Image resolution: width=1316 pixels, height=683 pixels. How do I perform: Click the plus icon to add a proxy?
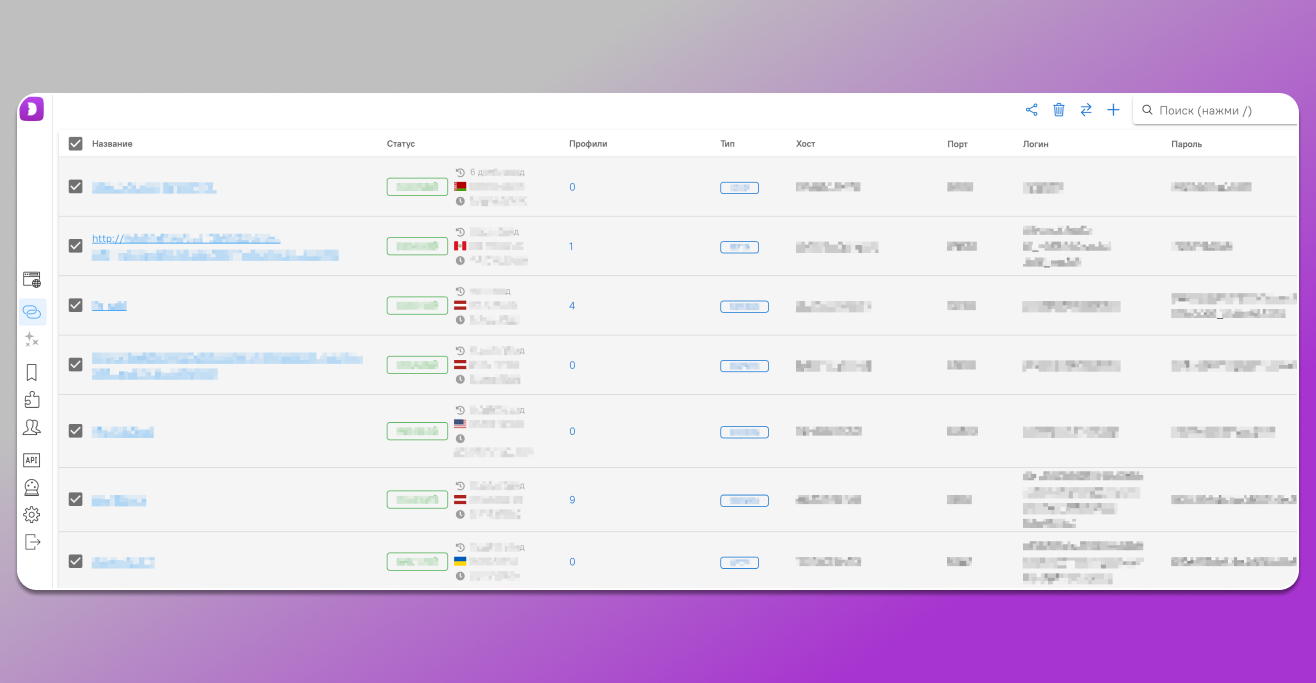point(1113,110)
